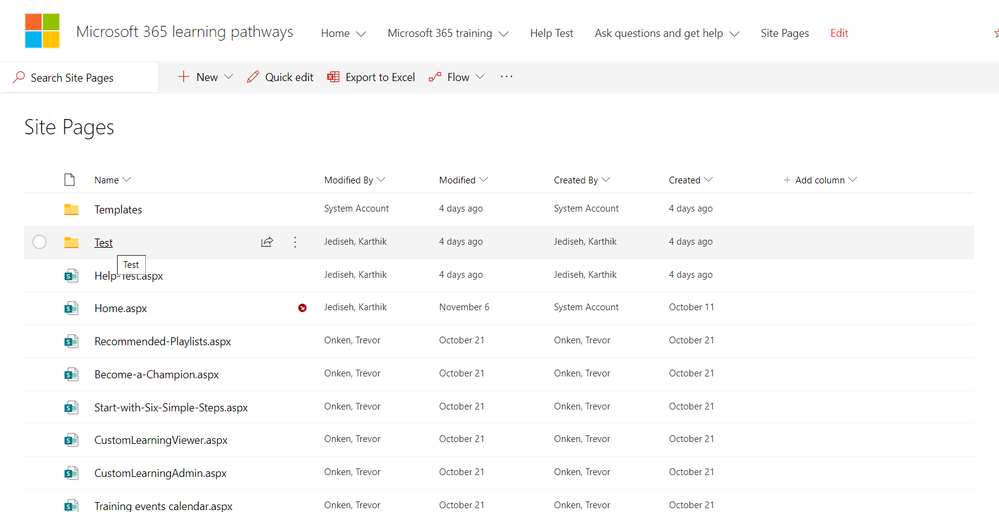Click the Microsoft 365 learning pathways title
Screen dimensions: 999x512
[x=185, y=32]
